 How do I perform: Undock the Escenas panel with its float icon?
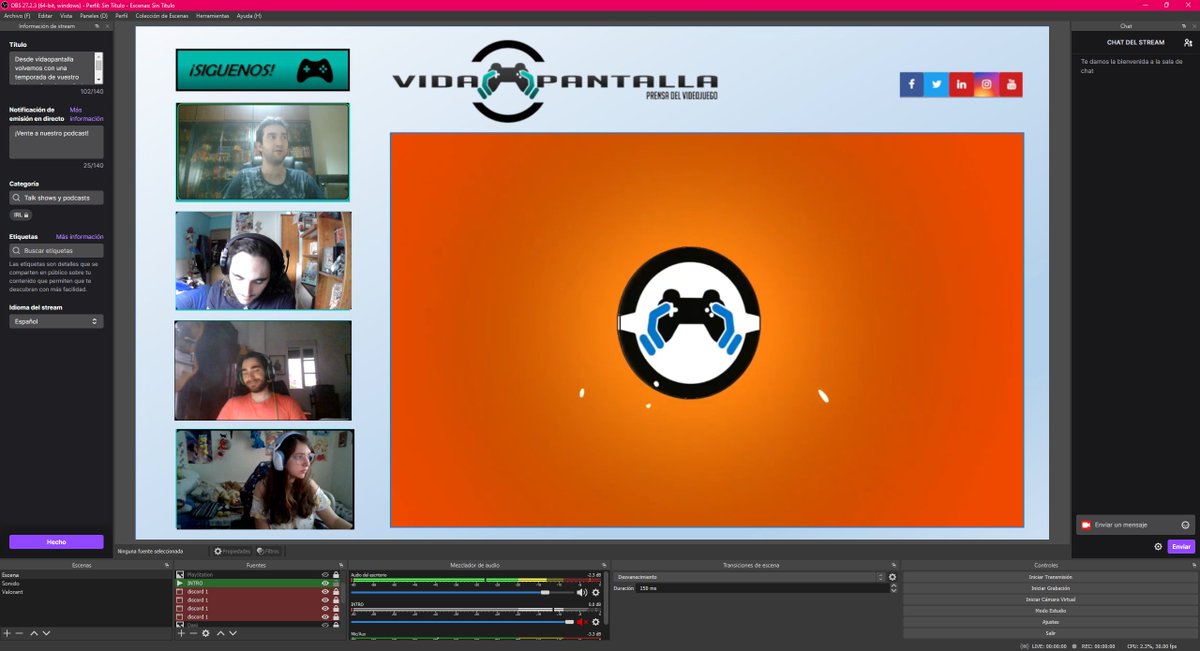point(166,565)
